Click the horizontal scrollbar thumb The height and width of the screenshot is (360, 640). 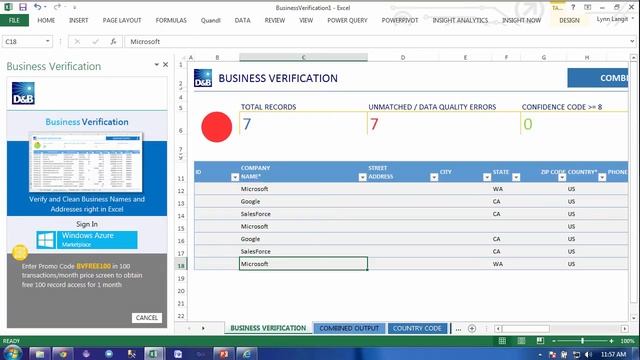click(x=526, y=329)
